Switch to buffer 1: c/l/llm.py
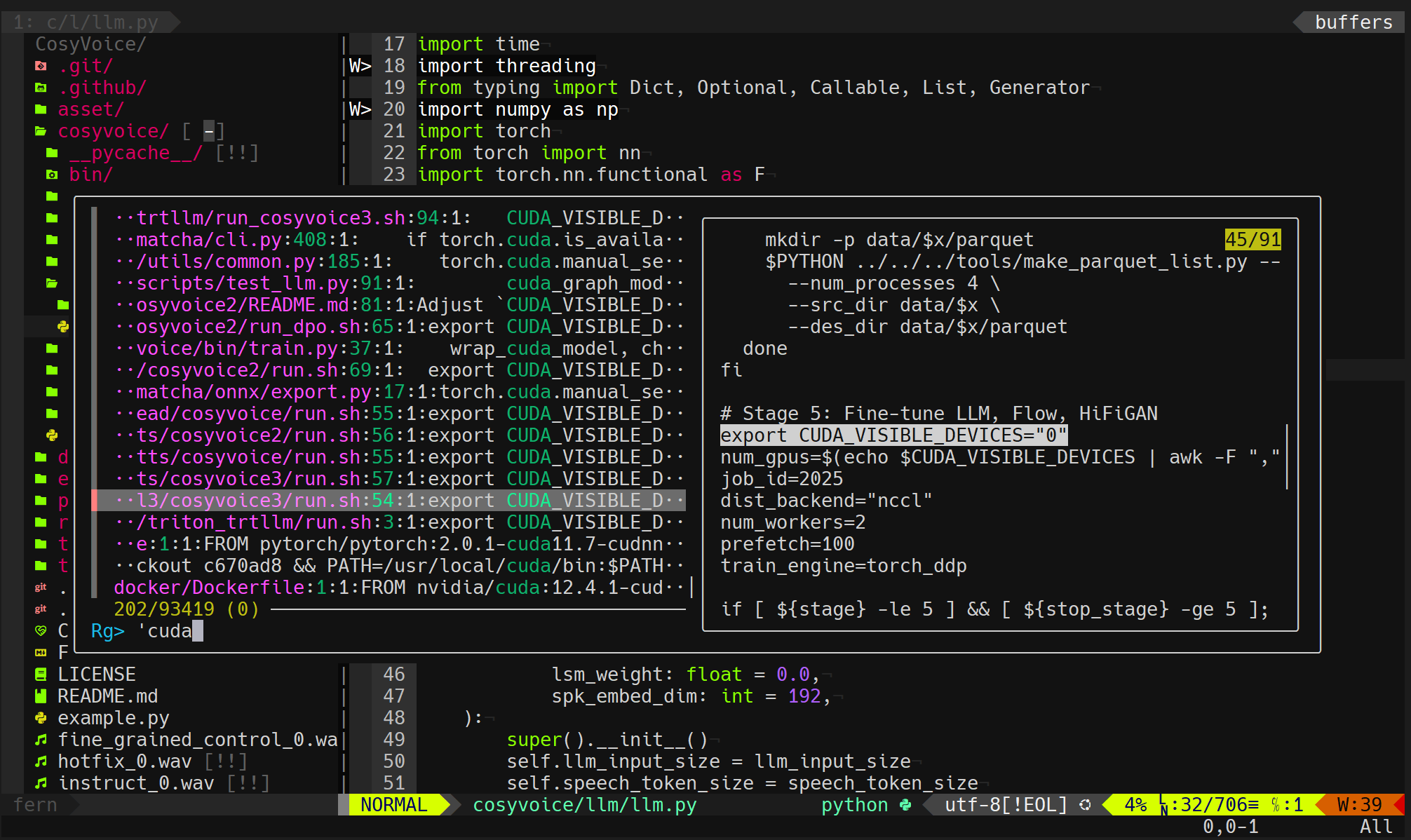 click(84, 22)
